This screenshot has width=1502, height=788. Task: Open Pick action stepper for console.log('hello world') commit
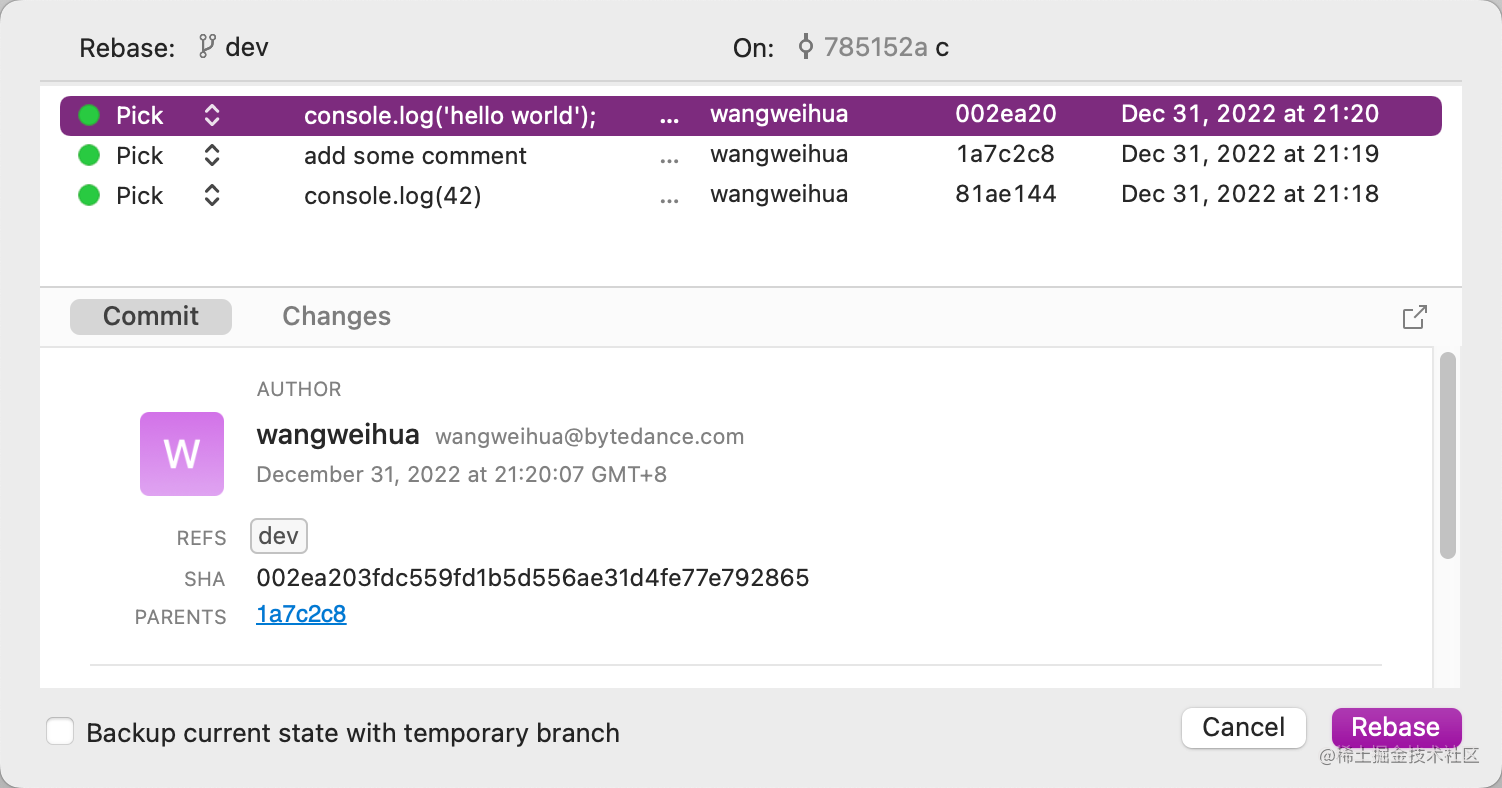click(x=211, y=115)
